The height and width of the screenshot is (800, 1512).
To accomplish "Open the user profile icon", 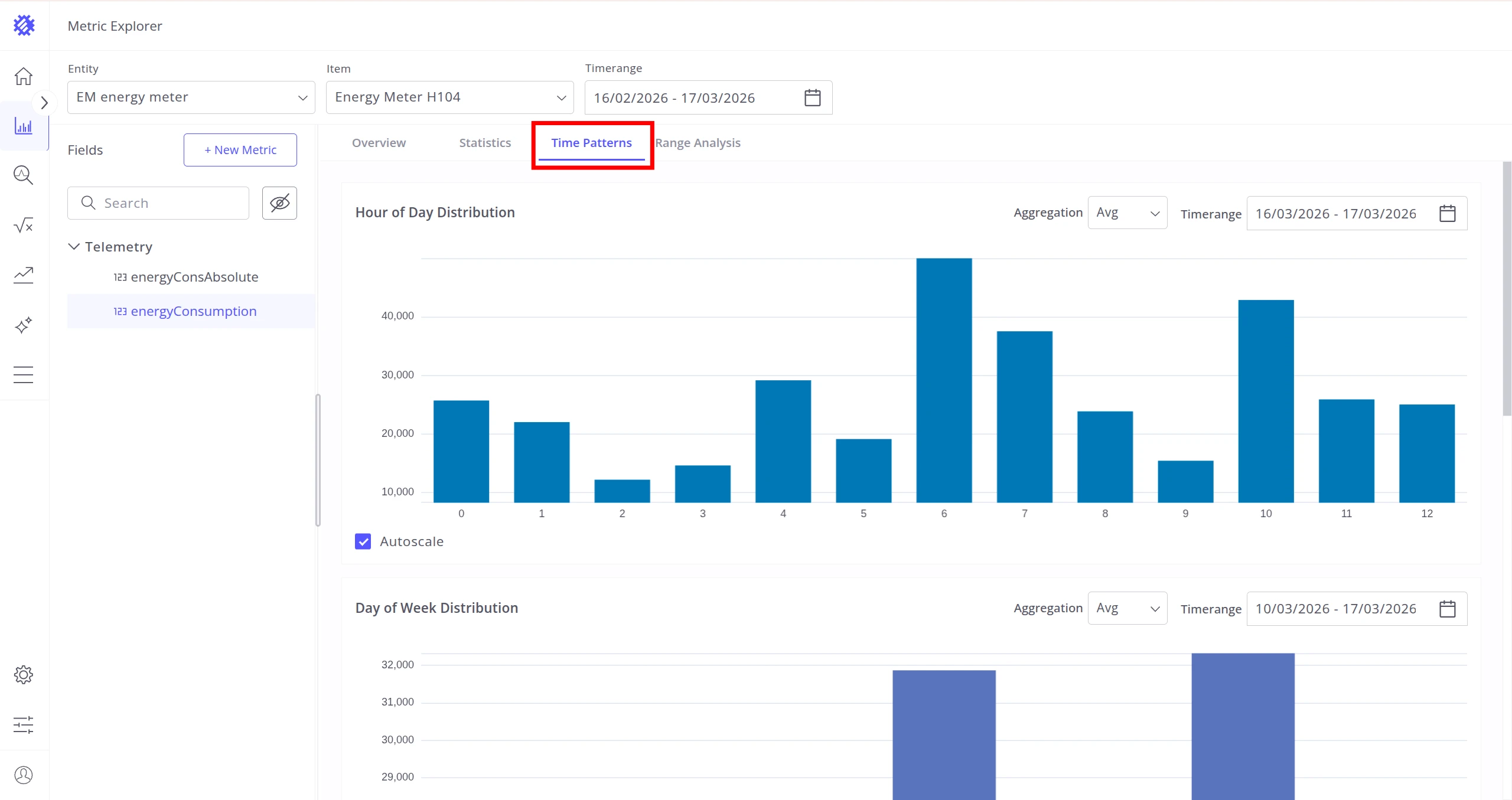I will pos(24,775).
